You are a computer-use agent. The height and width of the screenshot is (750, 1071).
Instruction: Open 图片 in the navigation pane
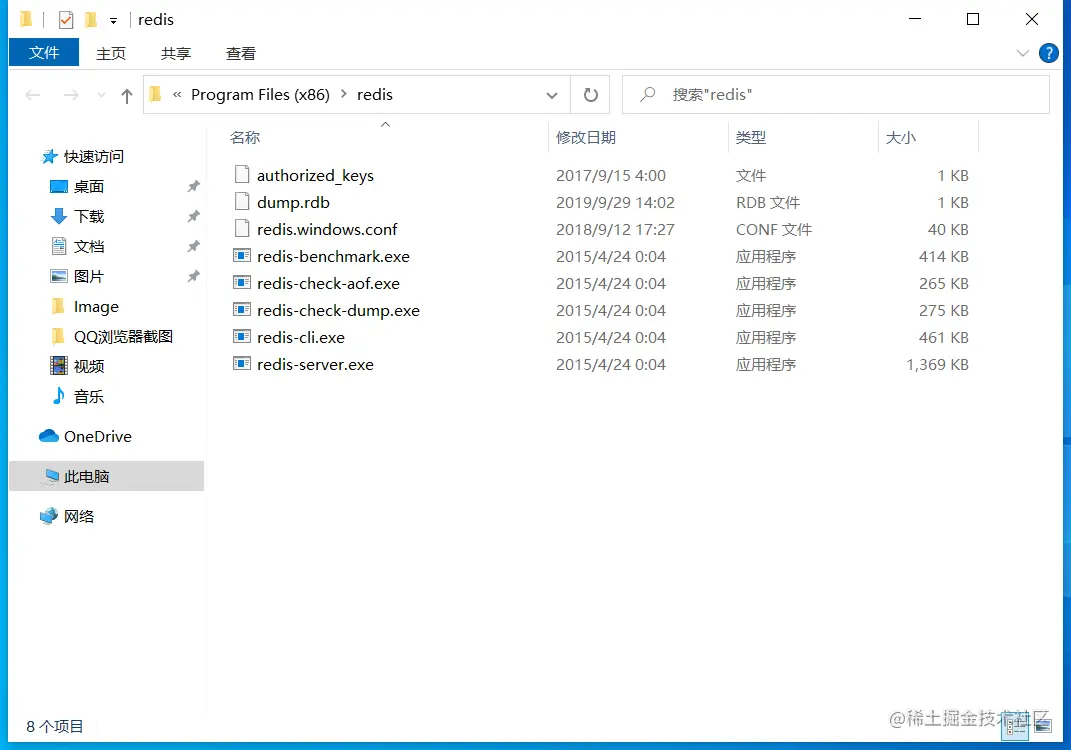pos(89,277)
